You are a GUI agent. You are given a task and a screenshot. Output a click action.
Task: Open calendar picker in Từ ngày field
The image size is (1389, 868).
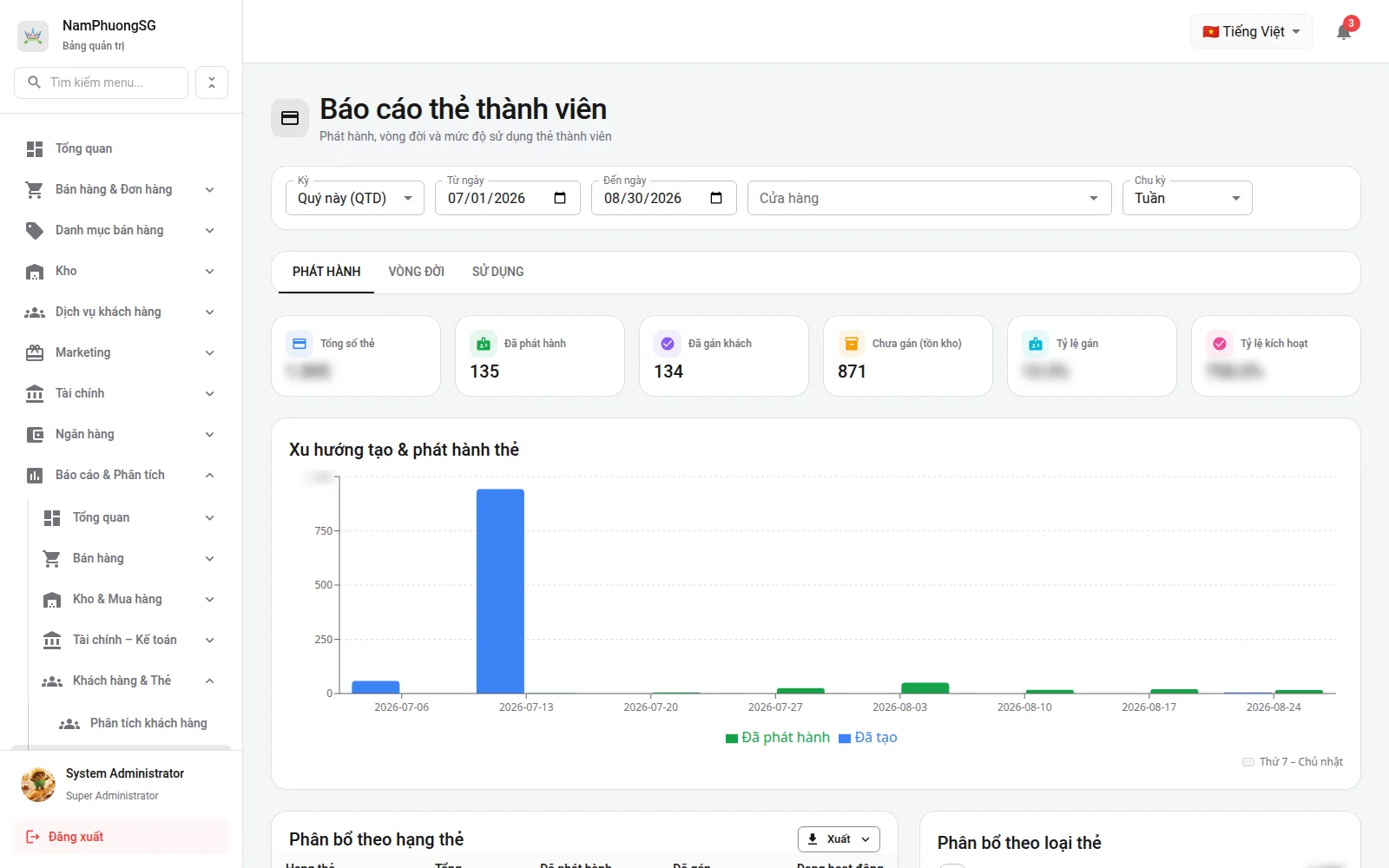(x=560, y=198)
